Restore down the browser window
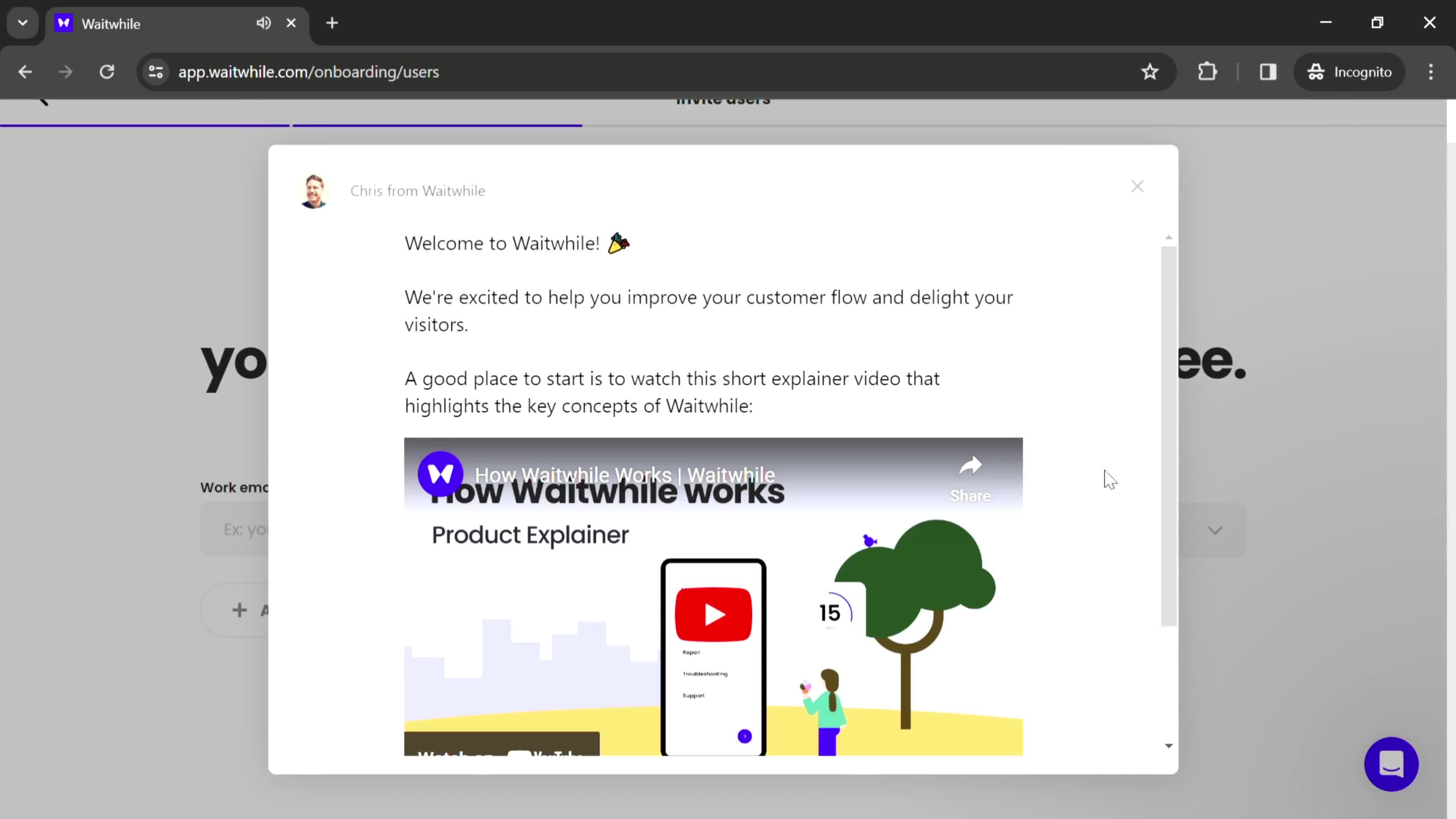The height and width of the screenshot is (819, 1456). point(1378,23)
